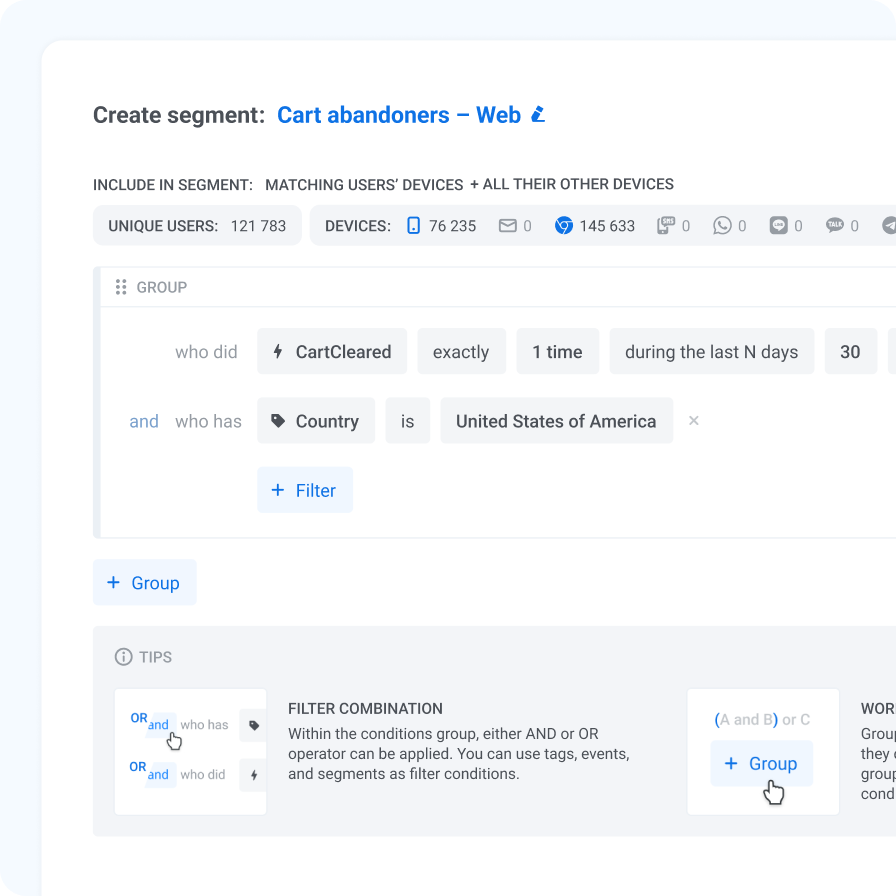Open the 'exactly' comparison dropdown

[461, 351]
